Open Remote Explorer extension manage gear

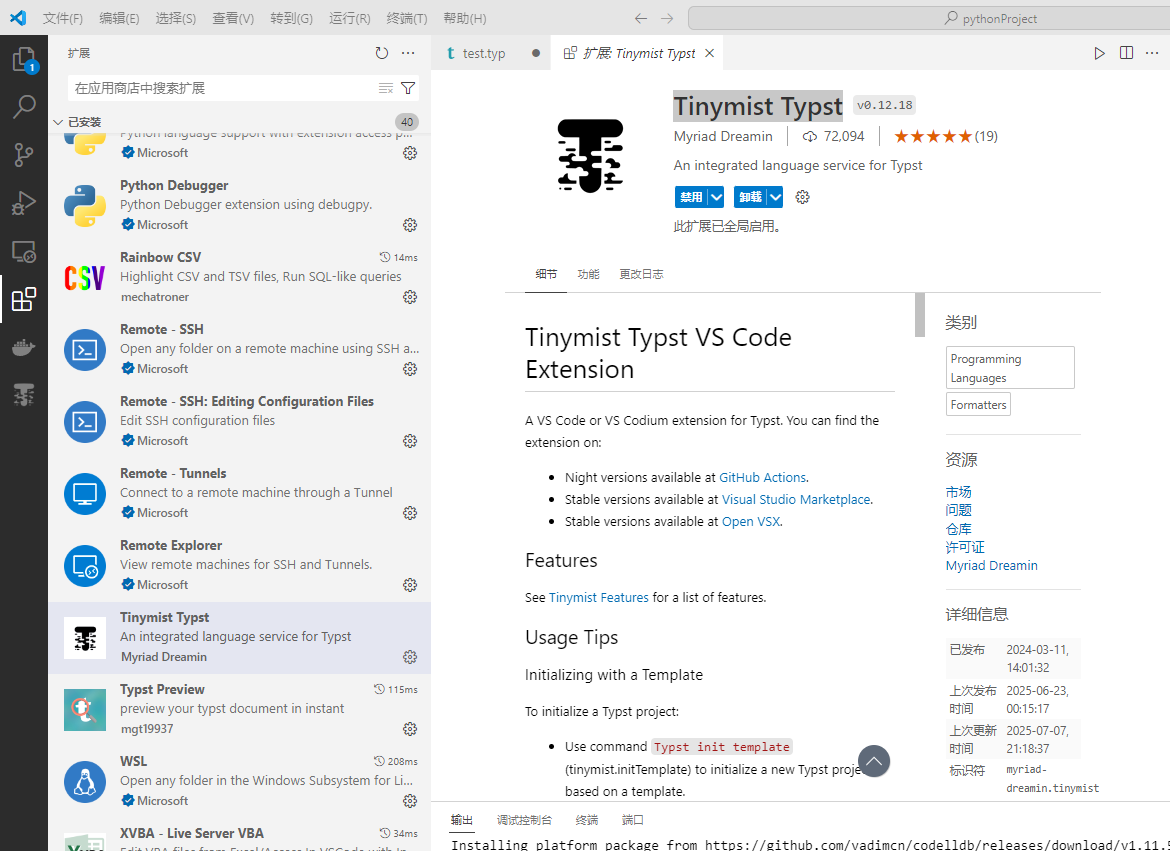pyautogui.click(x=410, y=585)
